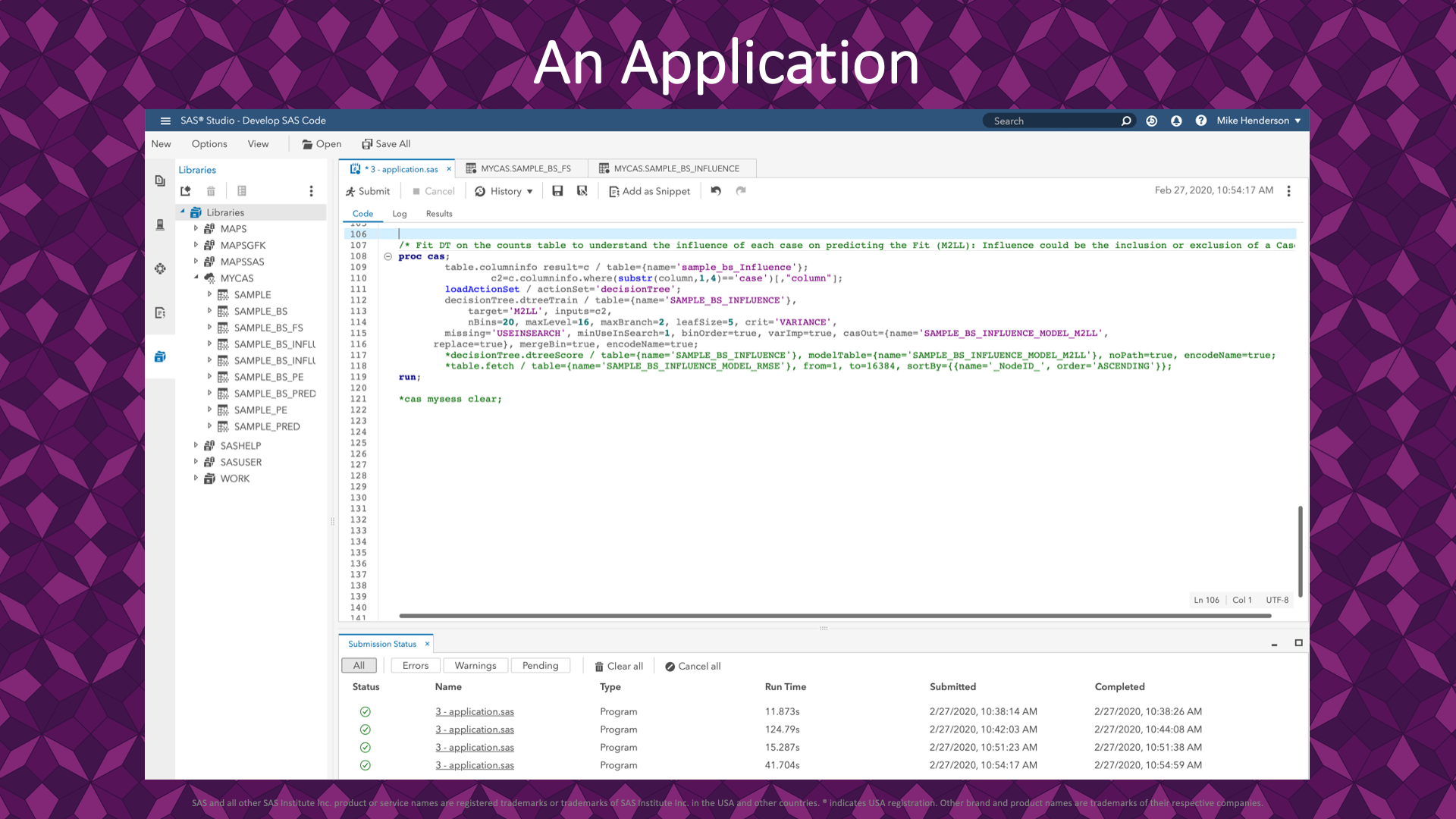Redo using the redo arrow icon
The image size is (1456, 819).
(x=741, y=191)
